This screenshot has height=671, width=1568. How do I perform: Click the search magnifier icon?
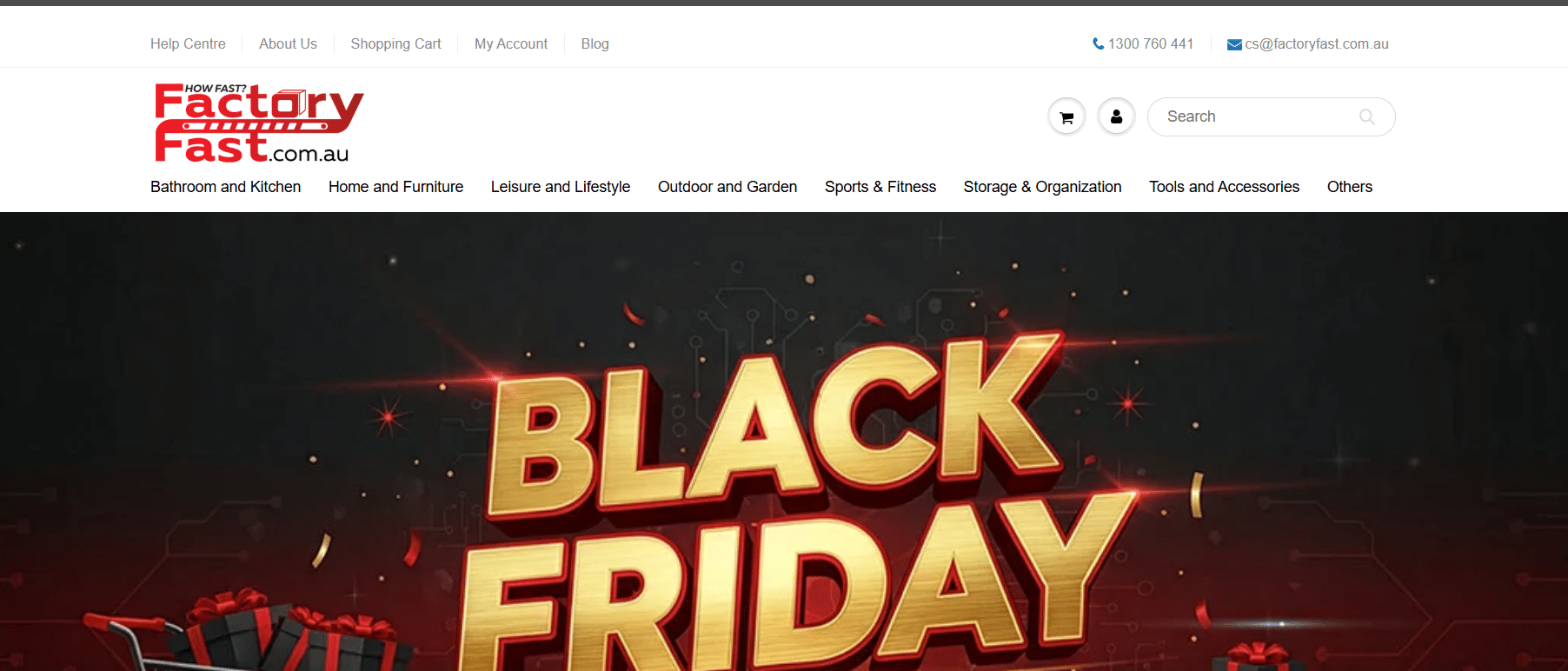point(1367,116)
